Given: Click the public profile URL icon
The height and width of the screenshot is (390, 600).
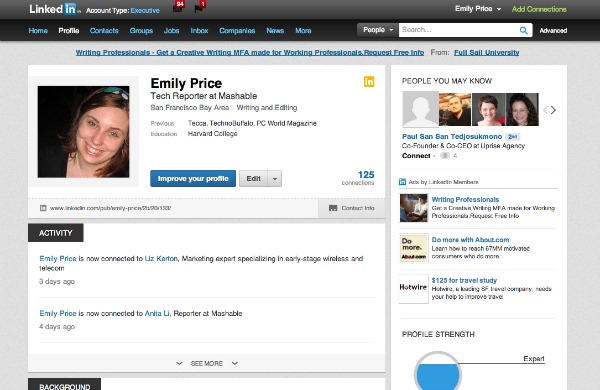Looking at the screenshot, I should [43, 208].
